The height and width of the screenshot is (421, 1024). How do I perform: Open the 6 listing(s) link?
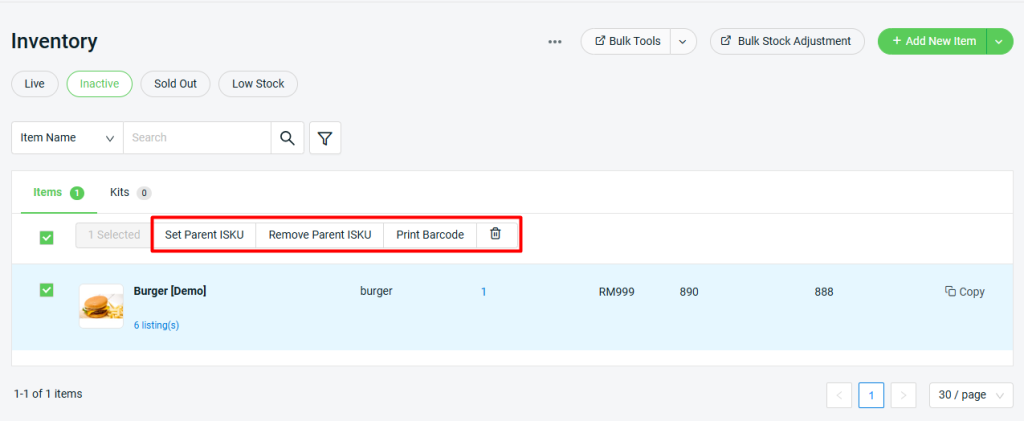156,325
